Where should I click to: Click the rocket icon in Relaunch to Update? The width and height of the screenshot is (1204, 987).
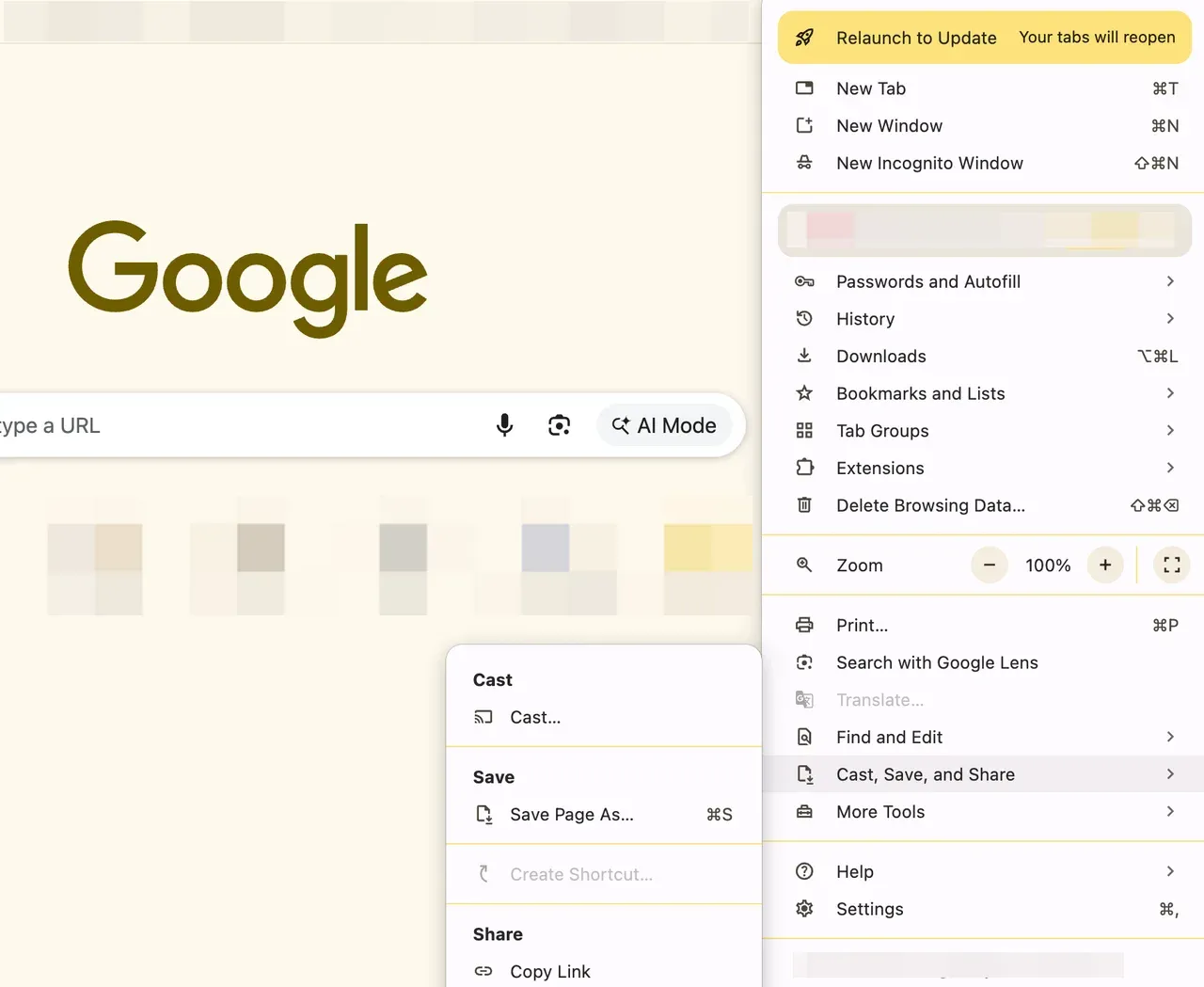coord(804,38)
